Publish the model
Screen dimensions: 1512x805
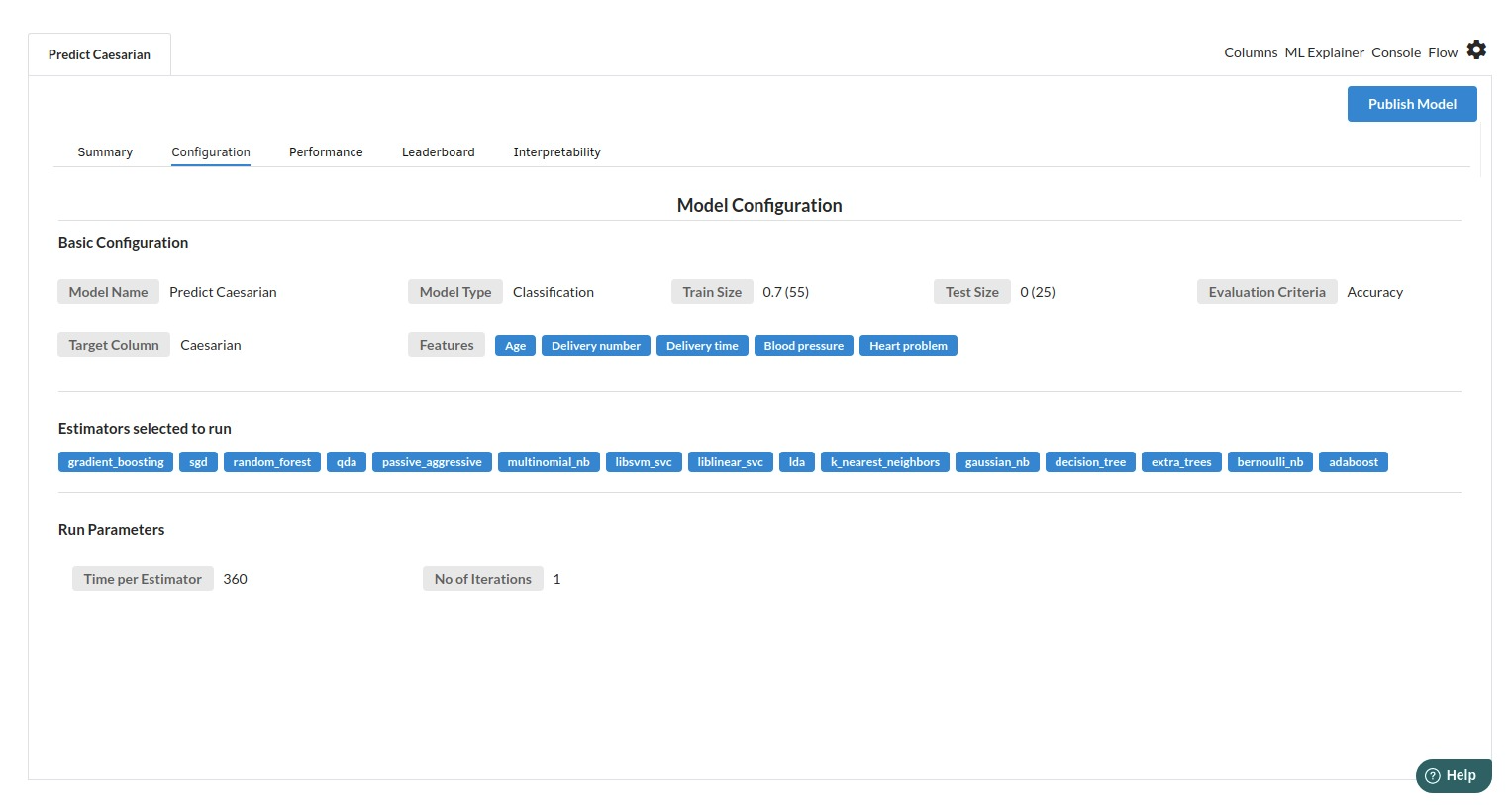[x=1411, y=104]
